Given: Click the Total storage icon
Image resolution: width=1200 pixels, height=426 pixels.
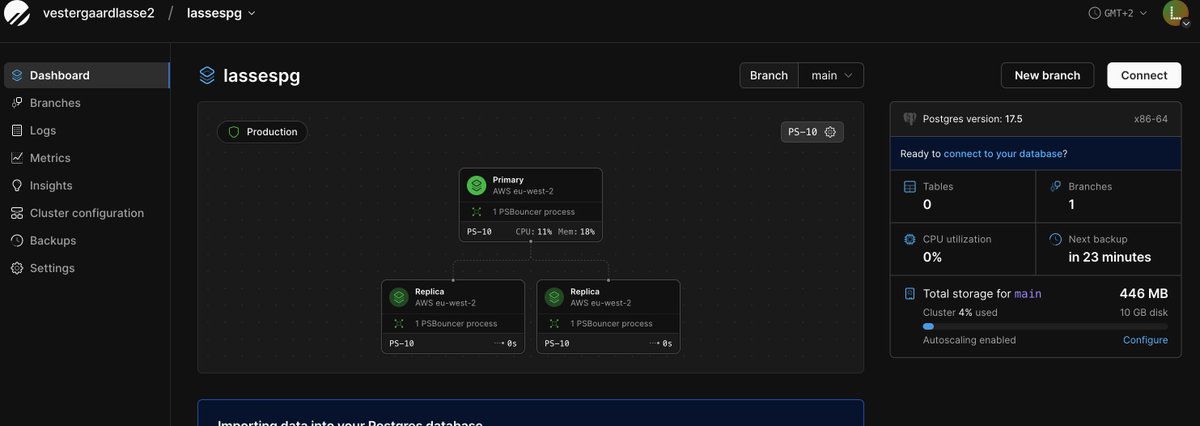Looking at the screenshot, I should point(910,294).
